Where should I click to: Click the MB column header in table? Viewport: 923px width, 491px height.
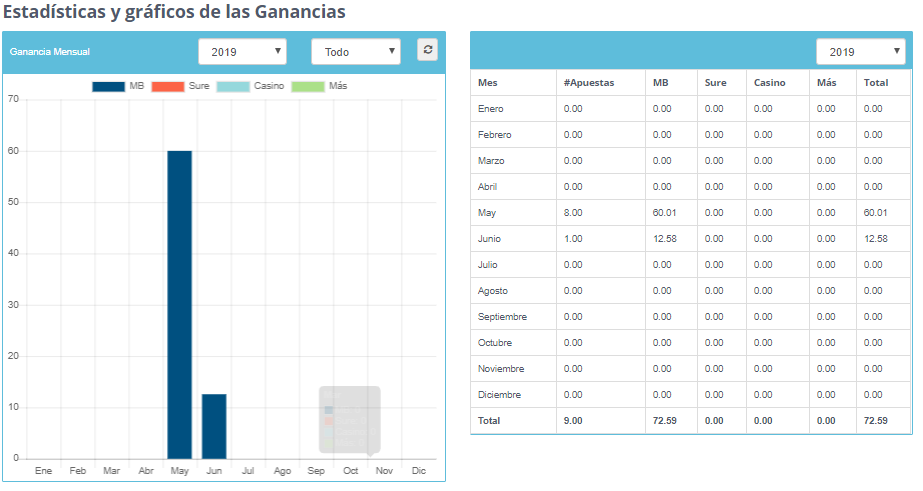660,83
